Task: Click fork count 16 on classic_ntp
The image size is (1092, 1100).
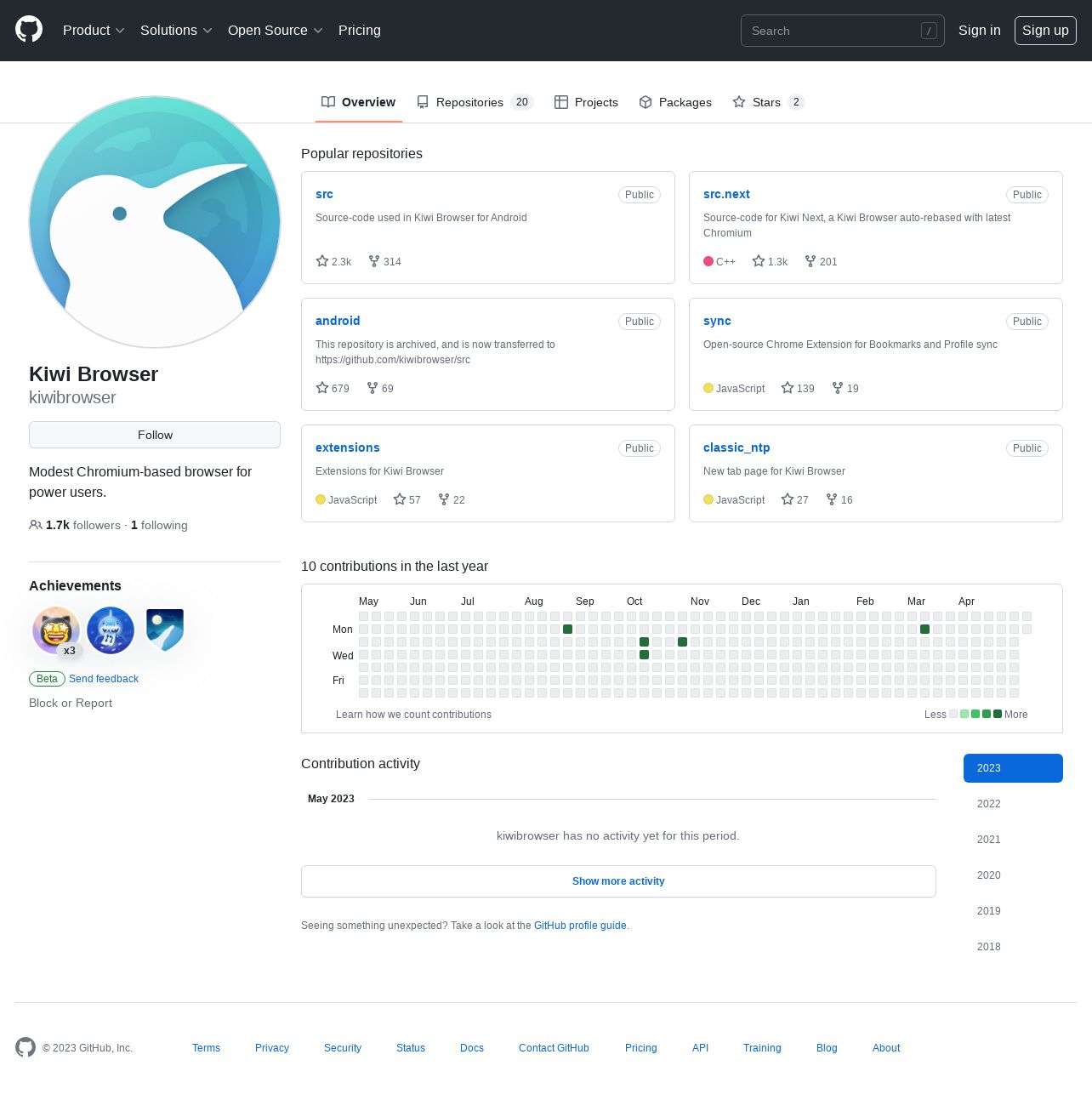Action: [839, 499]
